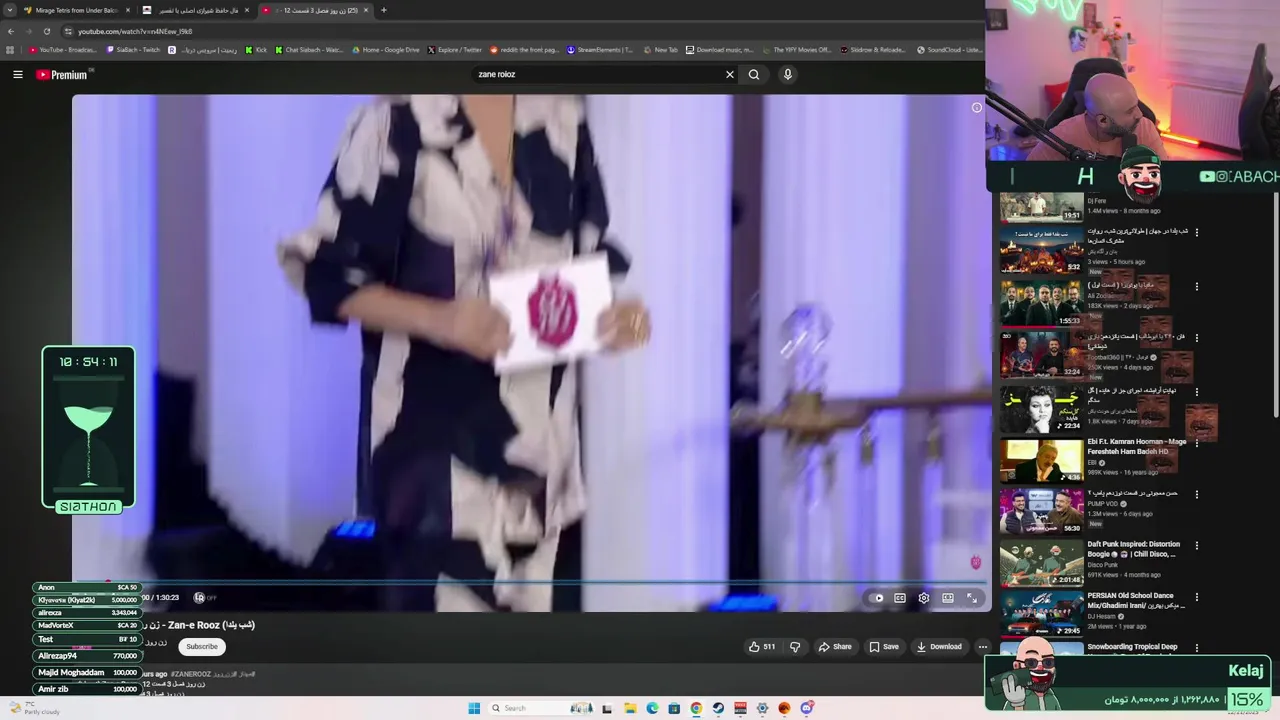This screenshot has height=720, width=1280.
Task: Reload the current page
Action: click(x=46, y=31)
